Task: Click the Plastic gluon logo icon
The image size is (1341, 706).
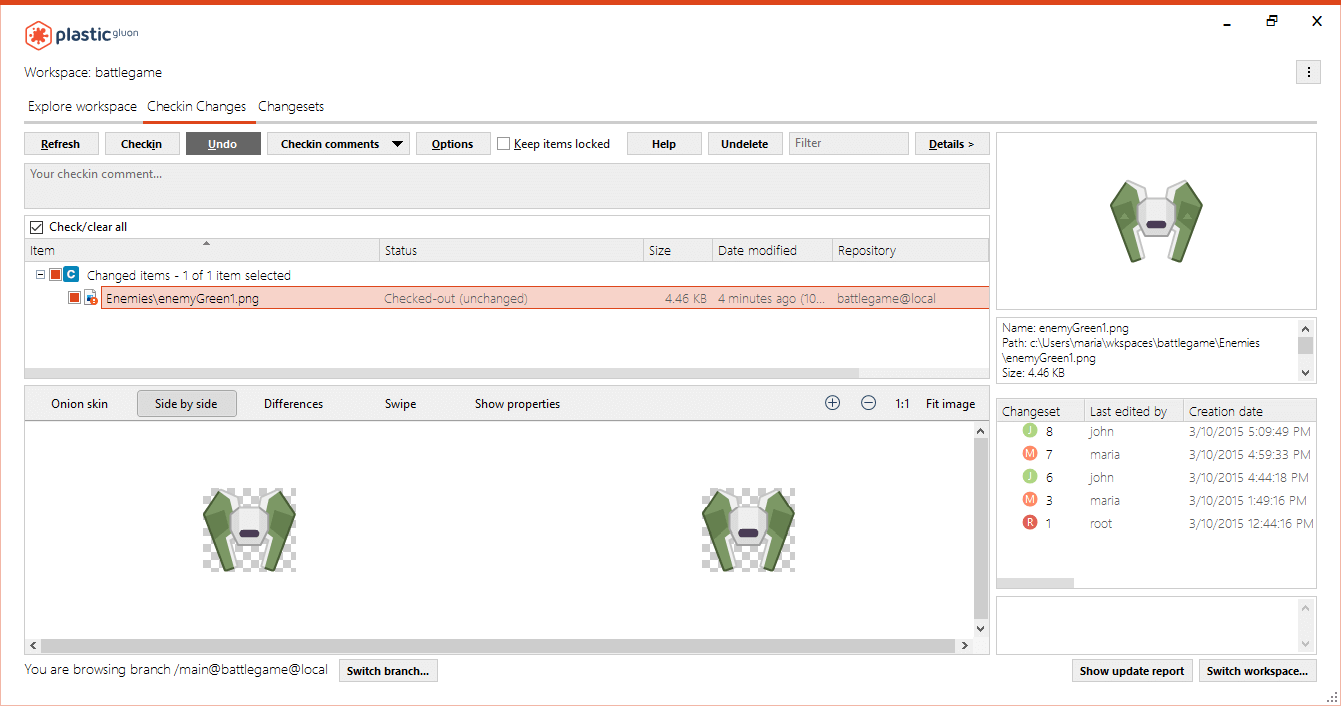Action: coord(38,36)
